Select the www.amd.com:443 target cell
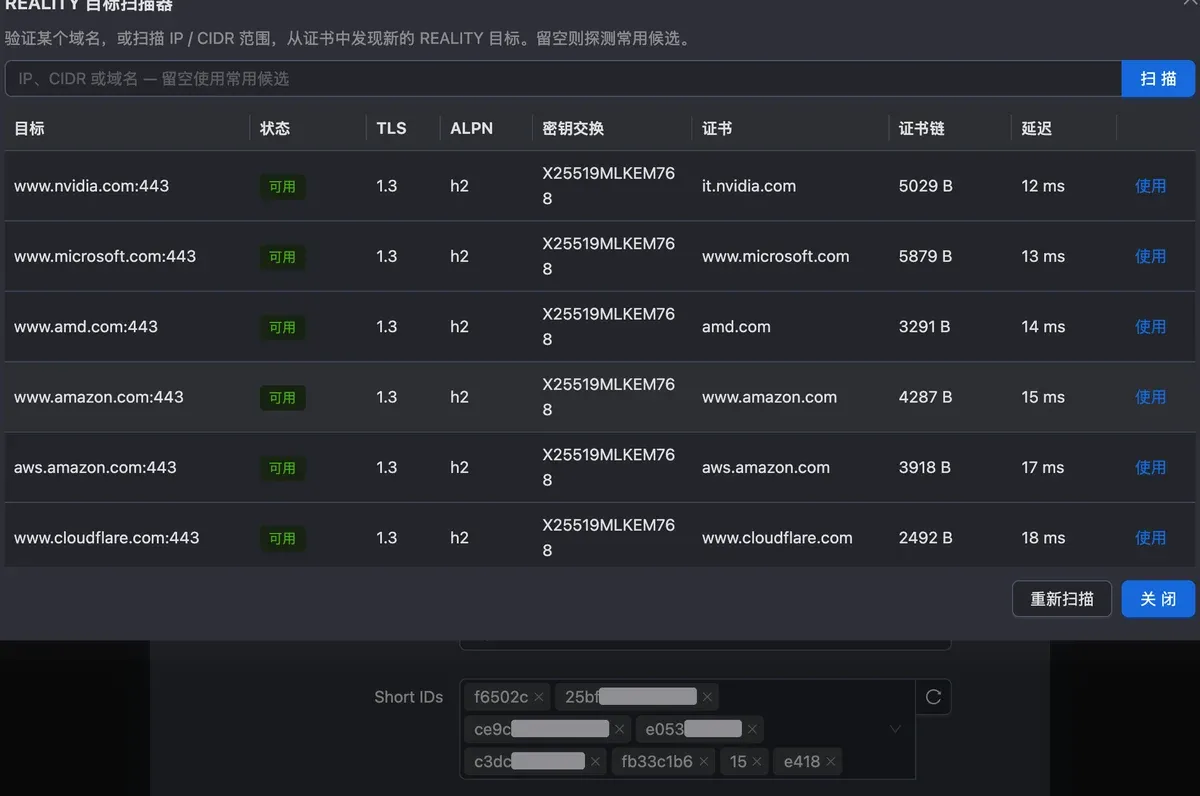The height and width of the screenshot is (796, 1200). [86, 326]
